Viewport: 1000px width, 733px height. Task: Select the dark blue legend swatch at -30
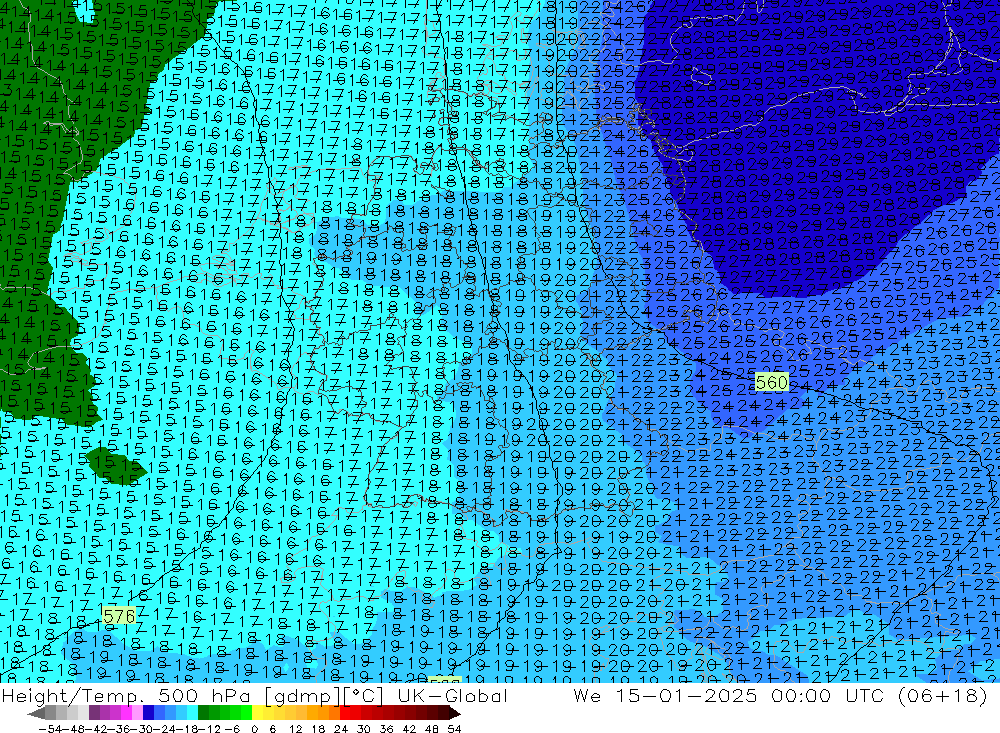(148, 712)
